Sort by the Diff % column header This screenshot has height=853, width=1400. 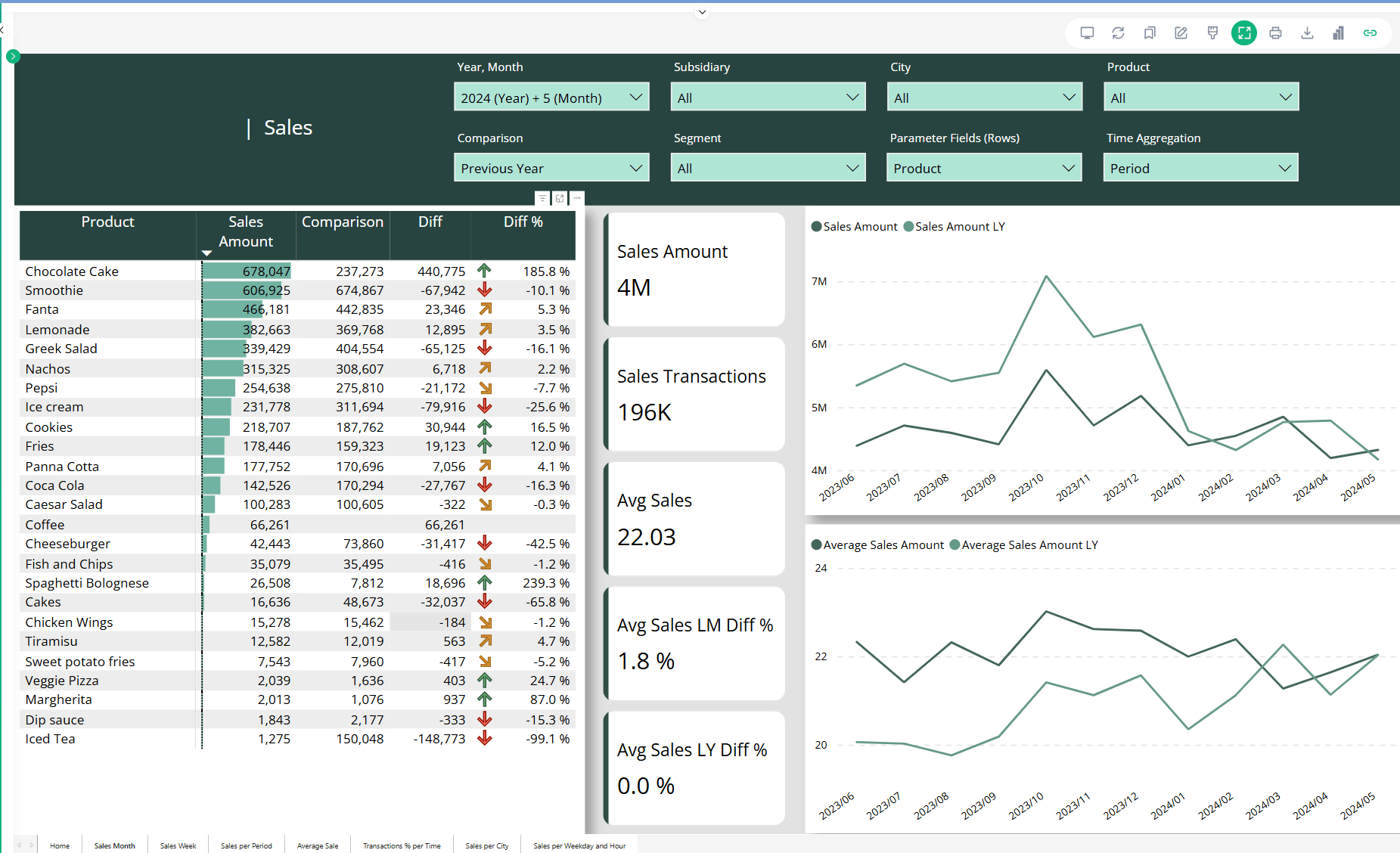pyautogui.click(x=523, y=222)
